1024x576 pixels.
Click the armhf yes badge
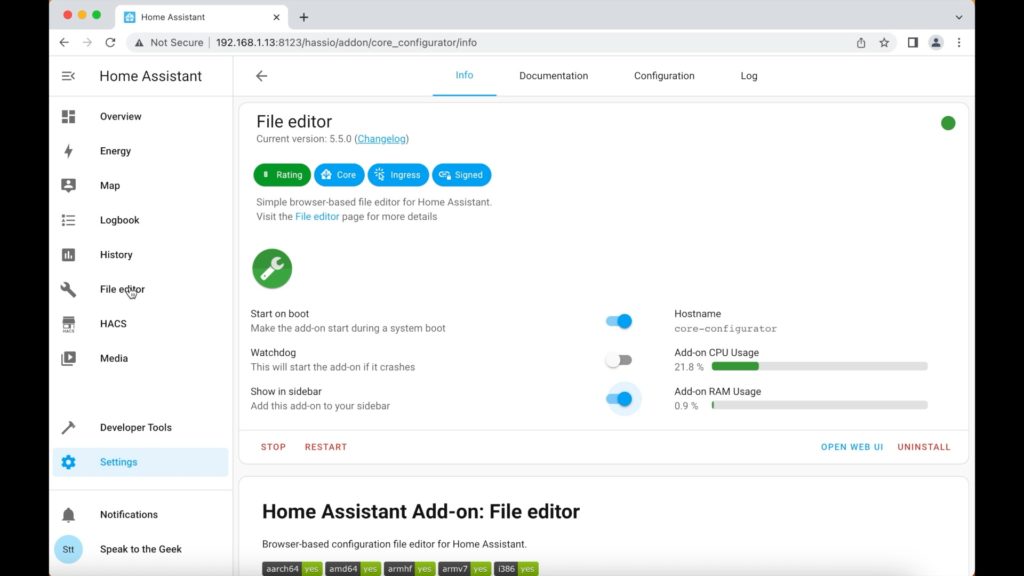[409, 569]
